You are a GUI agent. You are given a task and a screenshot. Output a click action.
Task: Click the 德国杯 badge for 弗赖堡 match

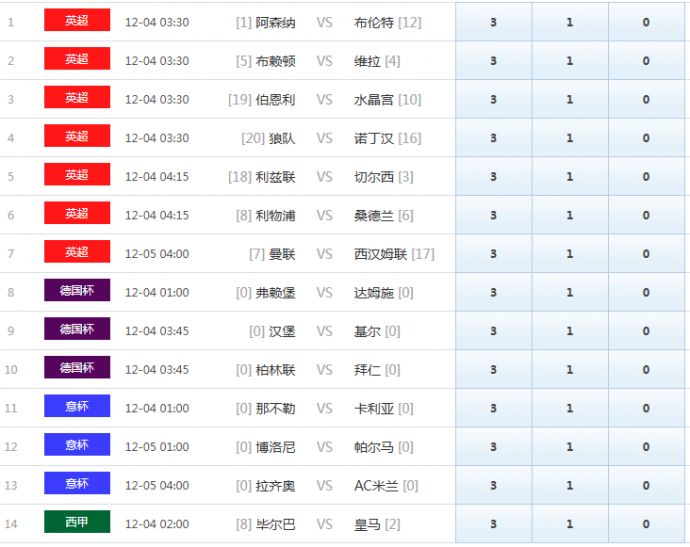[77, 291]
